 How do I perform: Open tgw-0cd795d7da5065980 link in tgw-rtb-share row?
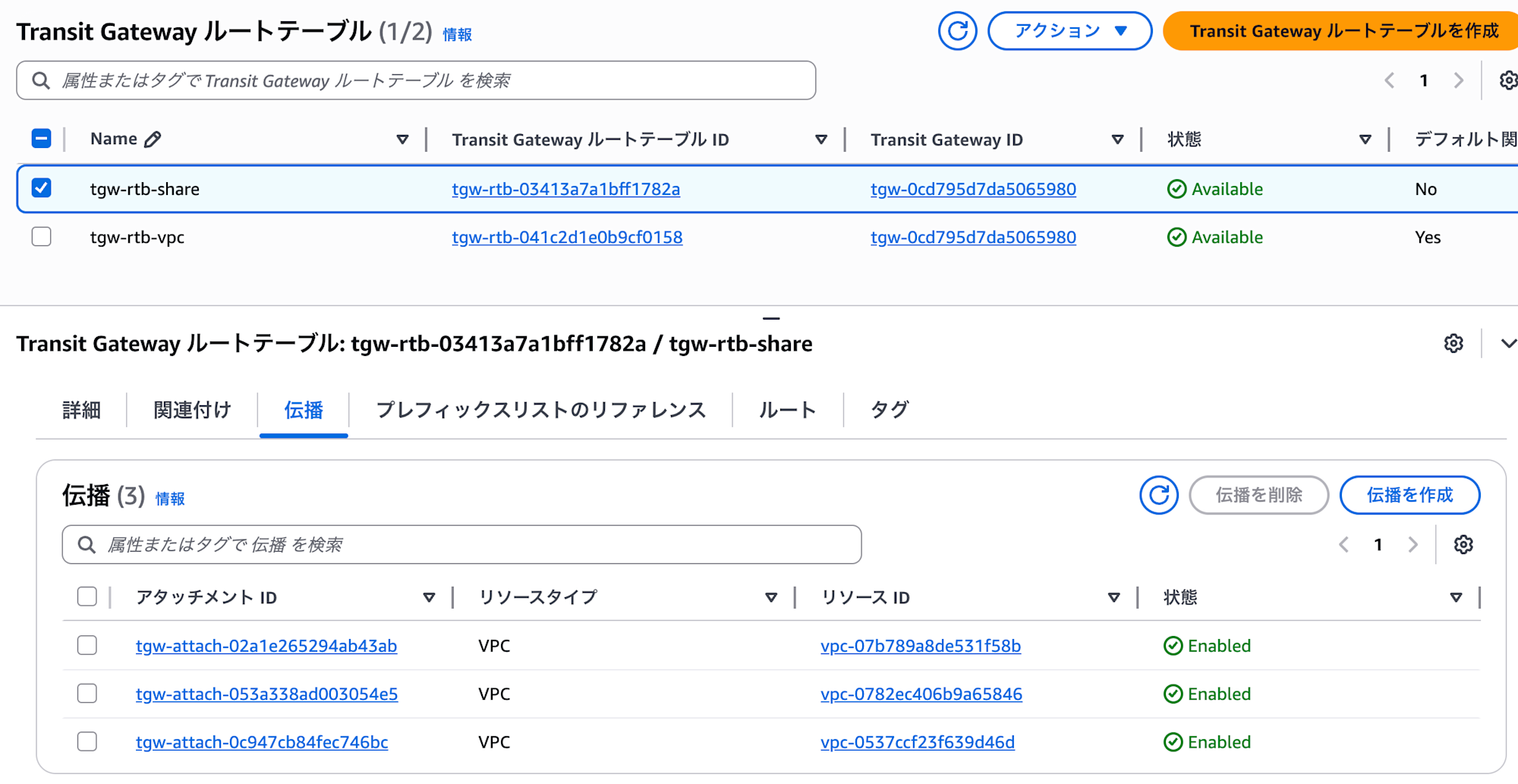973,189
